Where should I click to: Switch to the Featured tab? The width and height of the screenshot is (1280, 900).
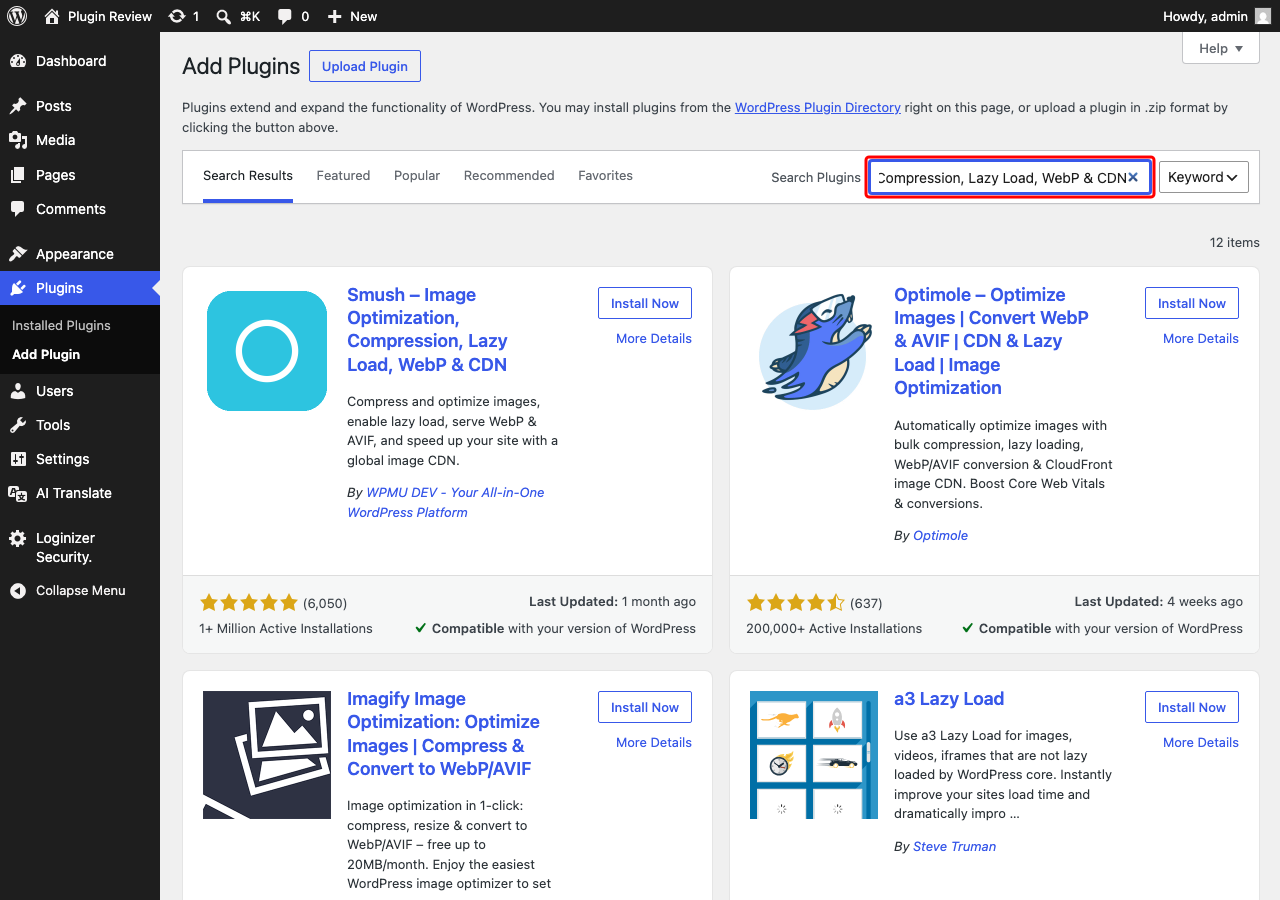pos(343,176)
